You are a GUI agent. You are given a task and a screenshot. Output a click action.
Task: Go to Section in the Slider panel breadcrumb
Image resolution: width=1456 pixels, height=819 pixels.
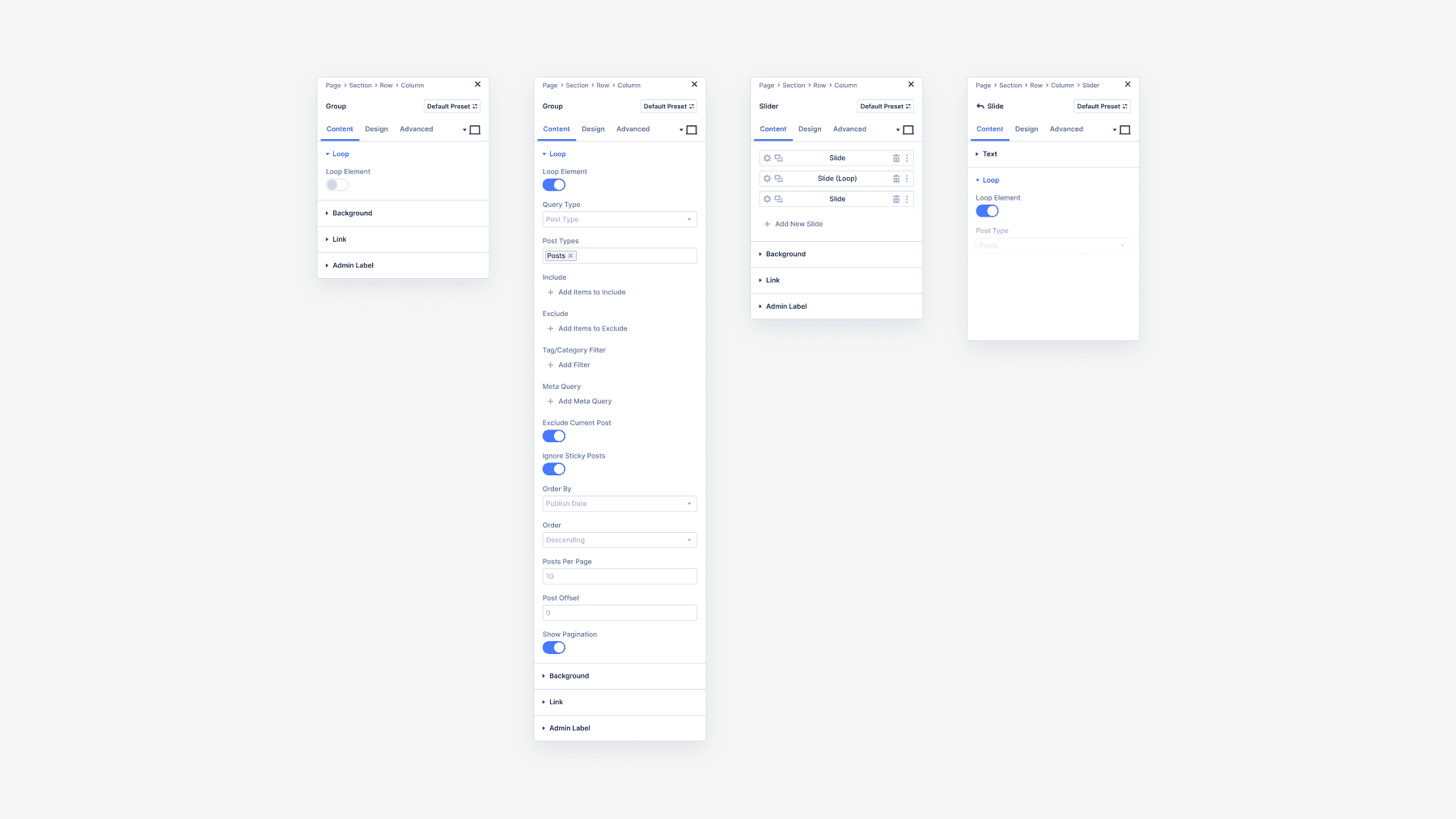click(794, 86)
